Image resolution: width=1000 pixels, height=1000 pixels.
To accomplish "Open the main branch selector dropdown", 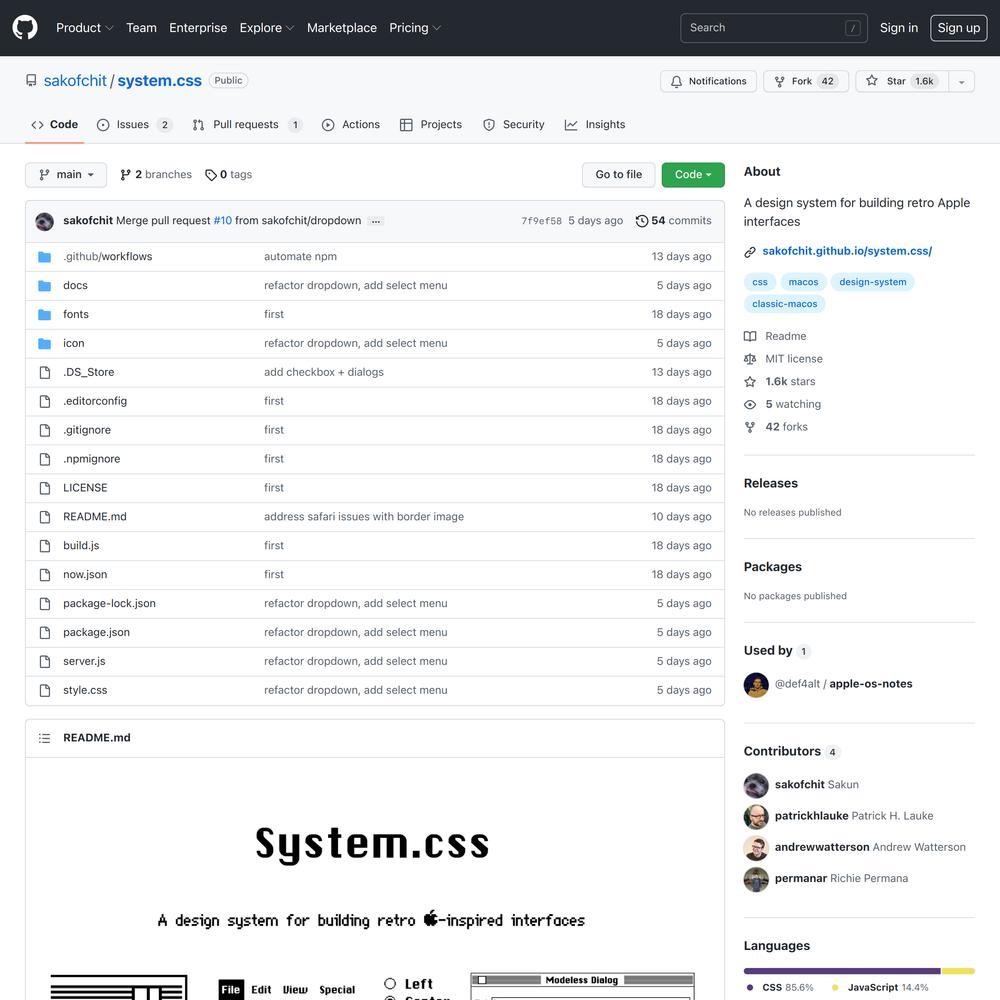I will (x=66, y=175).
